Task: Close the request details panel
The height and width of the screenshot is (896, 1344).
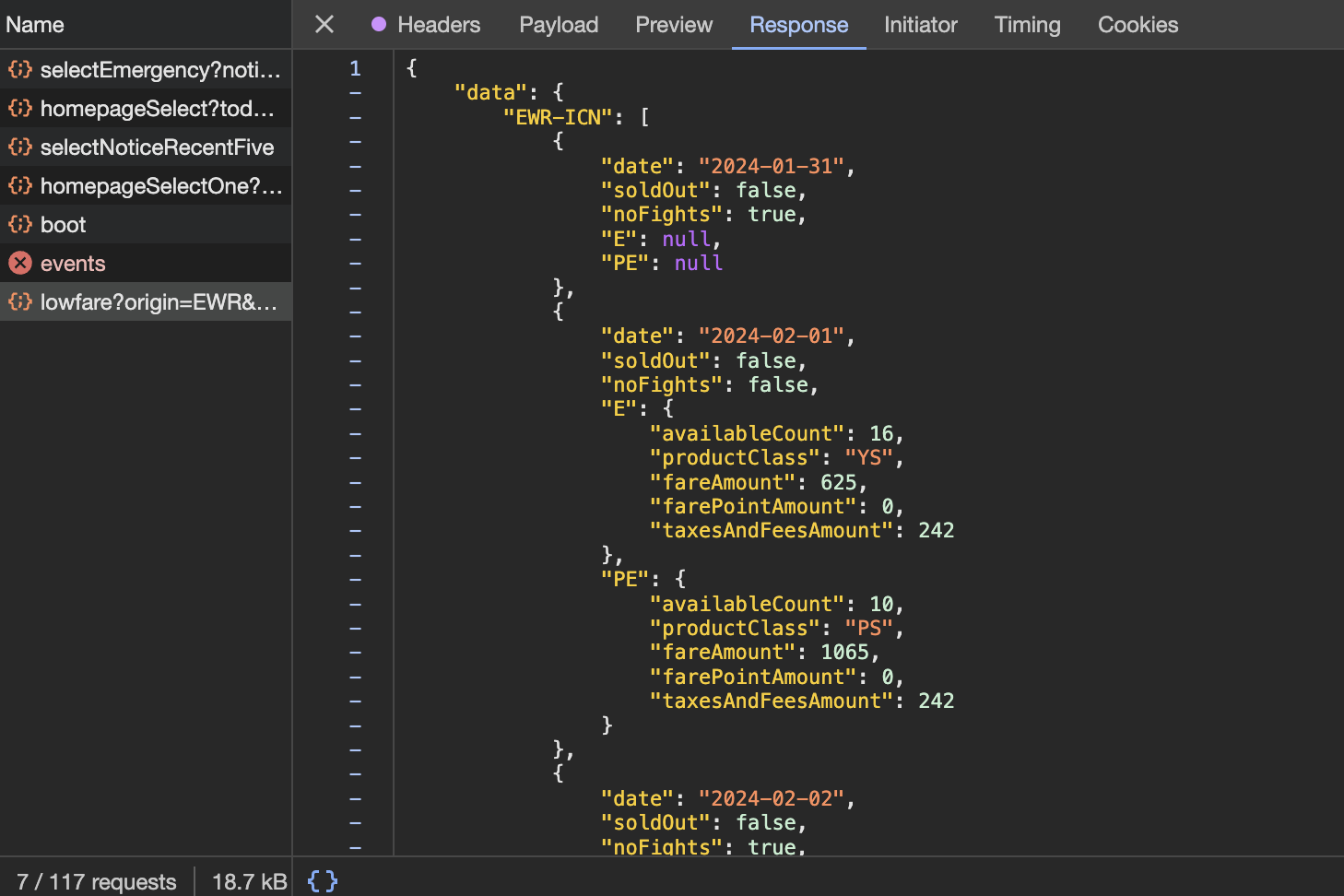Action: (324, 24)
